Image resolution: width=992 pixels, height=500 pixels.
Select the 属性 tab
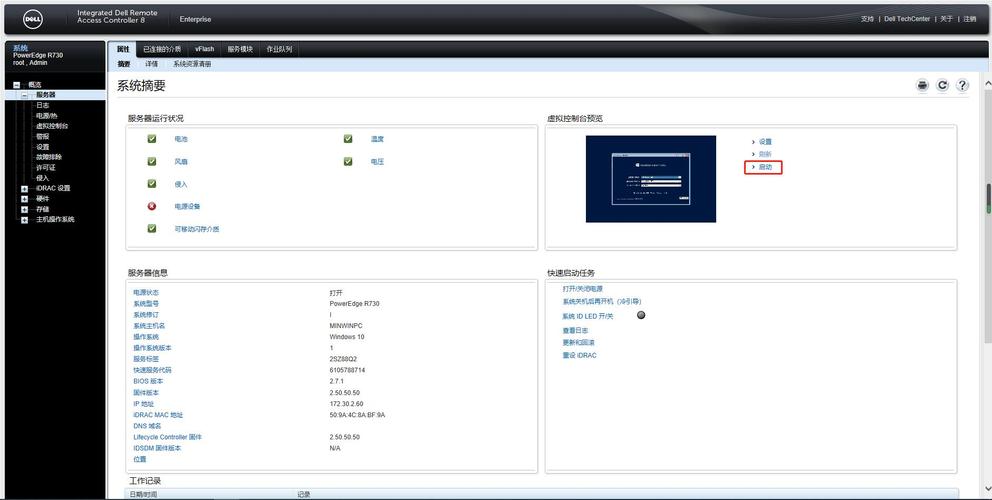(123, 49)
